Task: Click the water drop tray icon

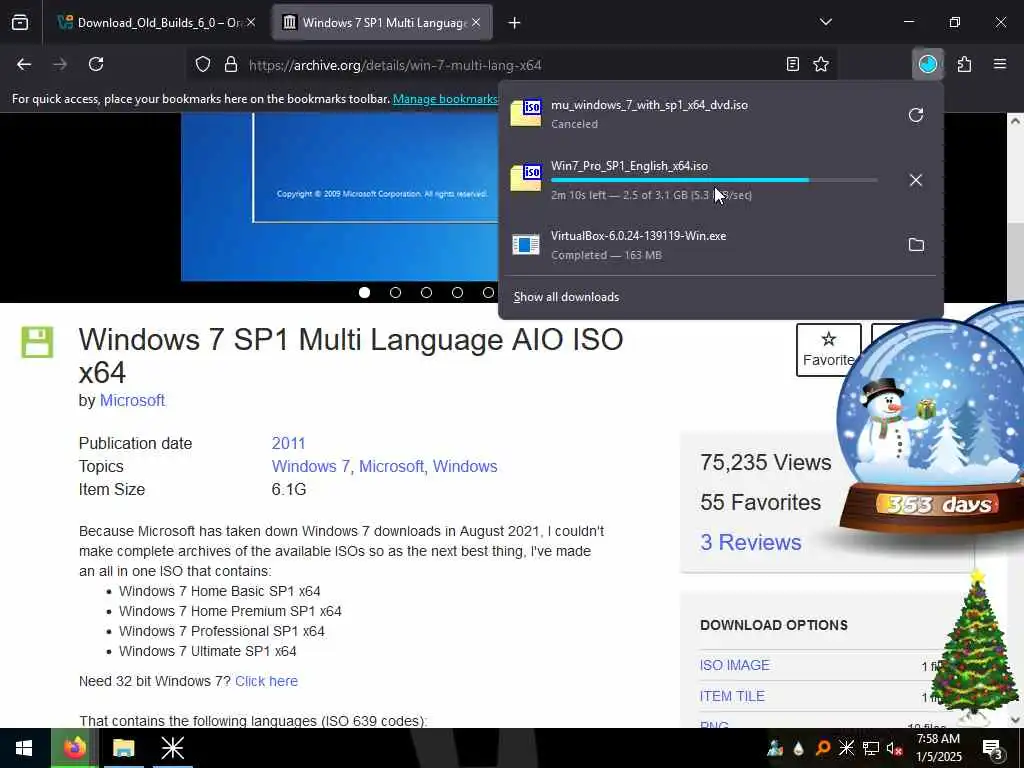Action: (798, 748)
